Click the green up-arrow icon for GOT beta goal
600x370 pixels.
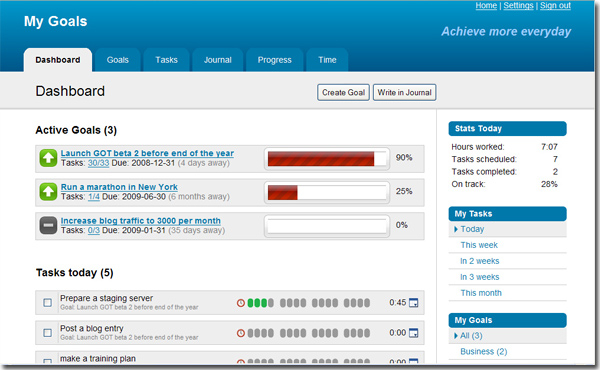pyautogui.click(x=48, y=158)
